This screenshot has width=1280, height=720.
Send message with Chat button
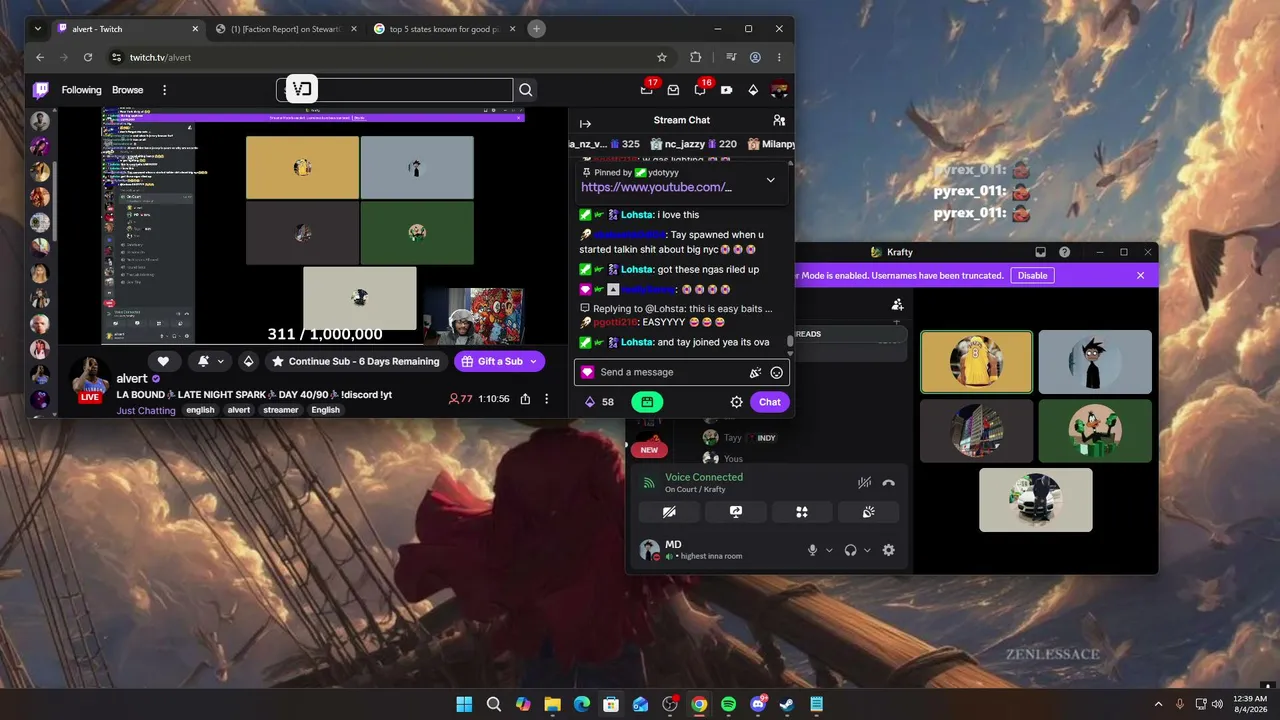770,402
